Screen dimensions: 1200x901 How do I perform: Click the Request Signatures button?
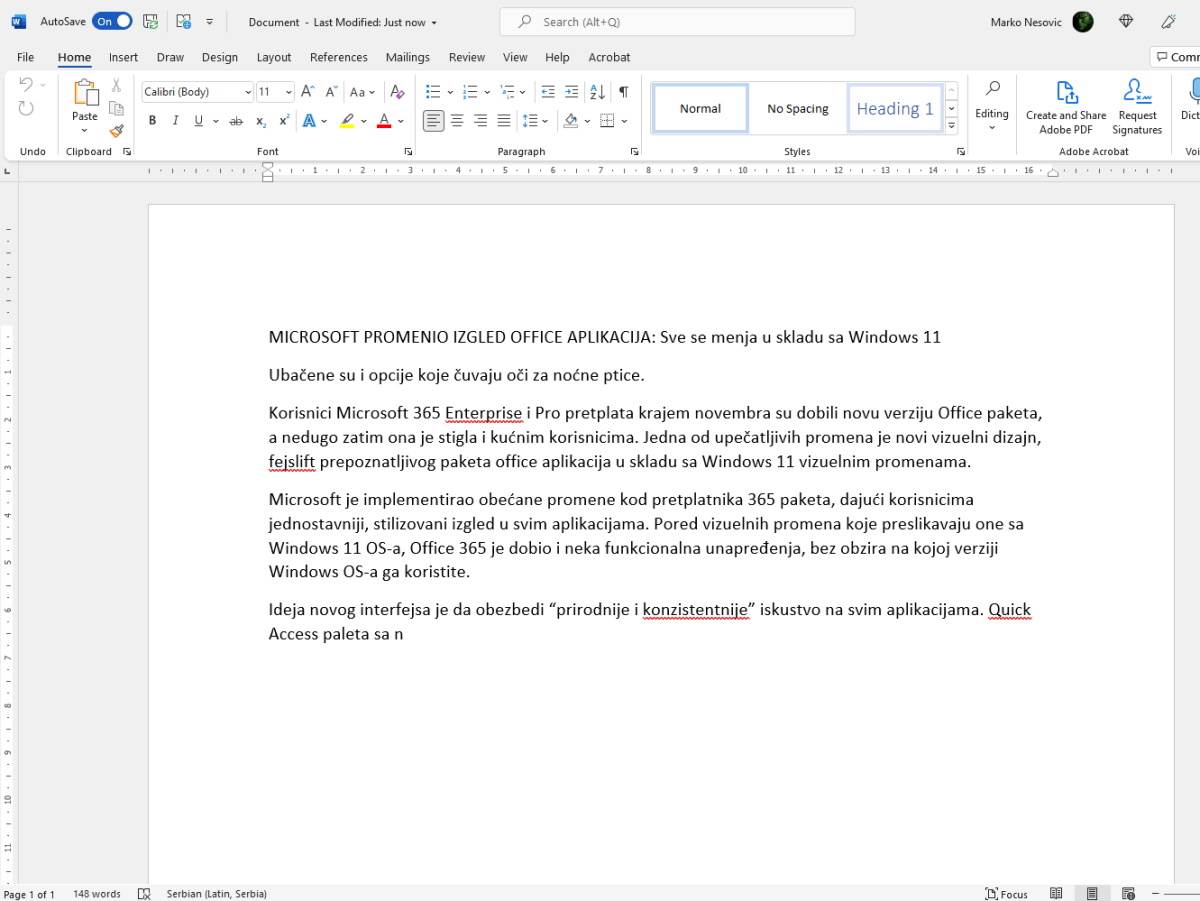(1137, 110)
